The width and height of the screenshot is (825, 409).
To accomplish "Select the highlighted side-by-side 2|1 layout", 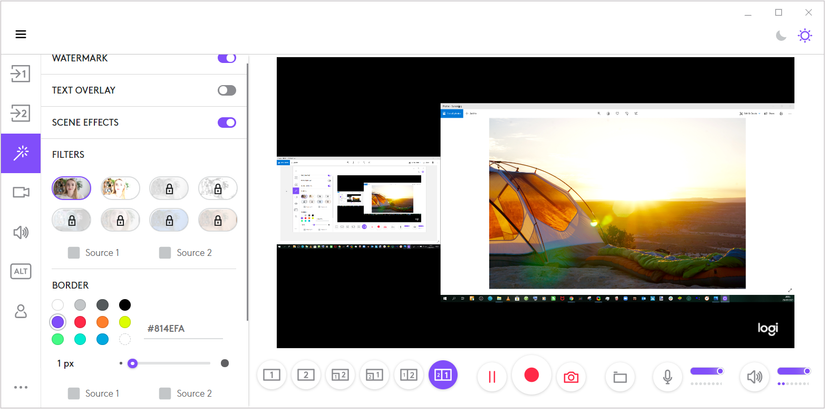I will (443, 375).
